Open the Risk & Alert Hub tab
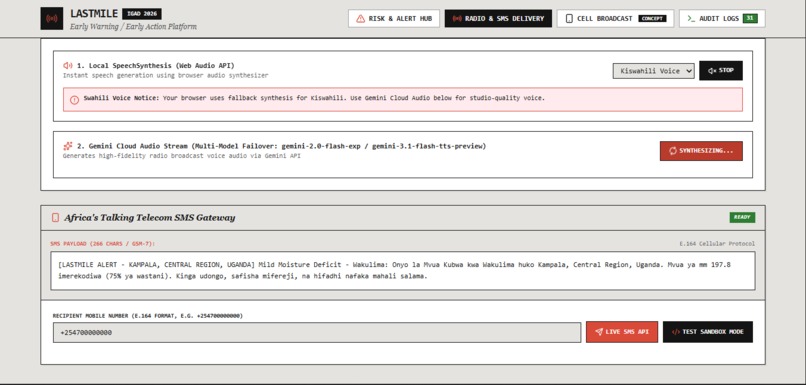The image size is (806, 385). (394, 19)
